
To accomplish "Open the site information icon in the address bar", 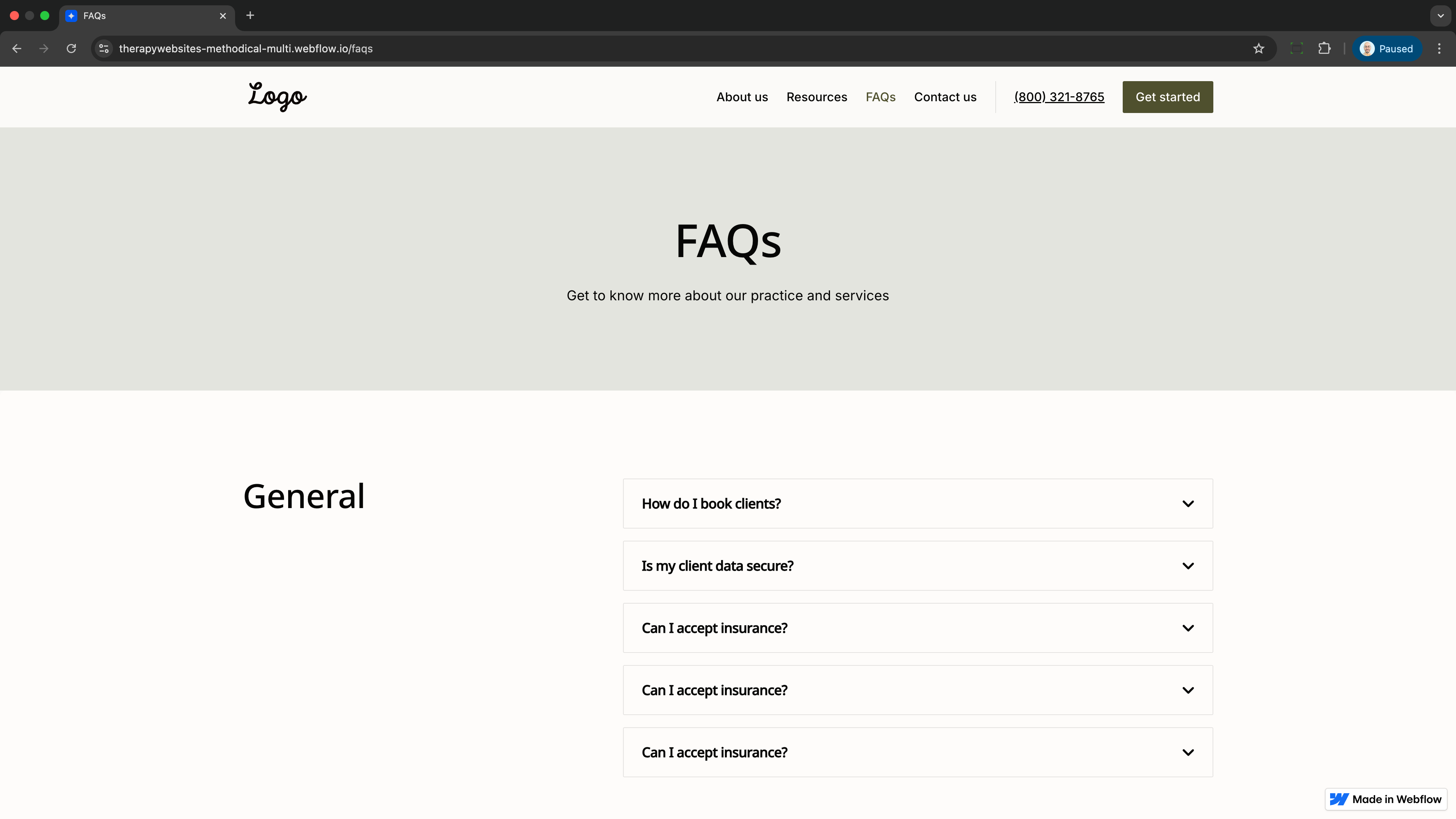I will click(104, 49).
